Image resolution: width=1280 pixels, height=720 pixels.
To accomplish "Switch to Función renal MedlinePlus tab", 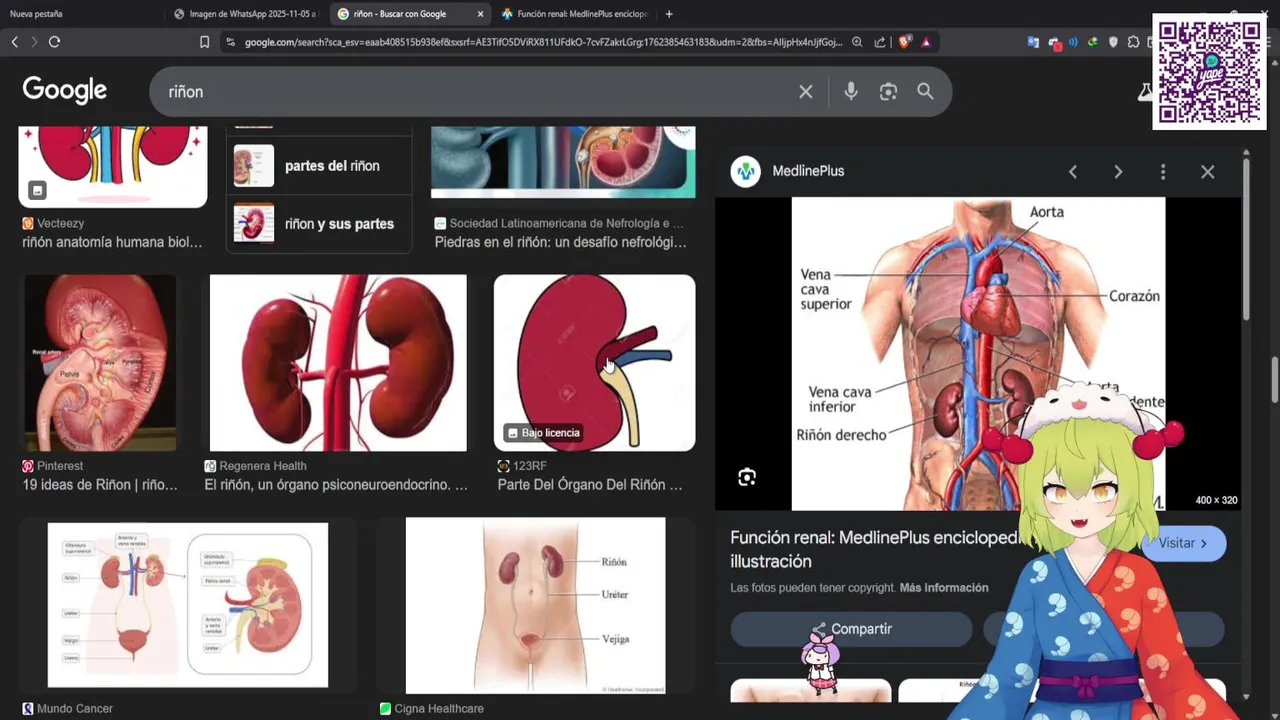I will point(575,14).
